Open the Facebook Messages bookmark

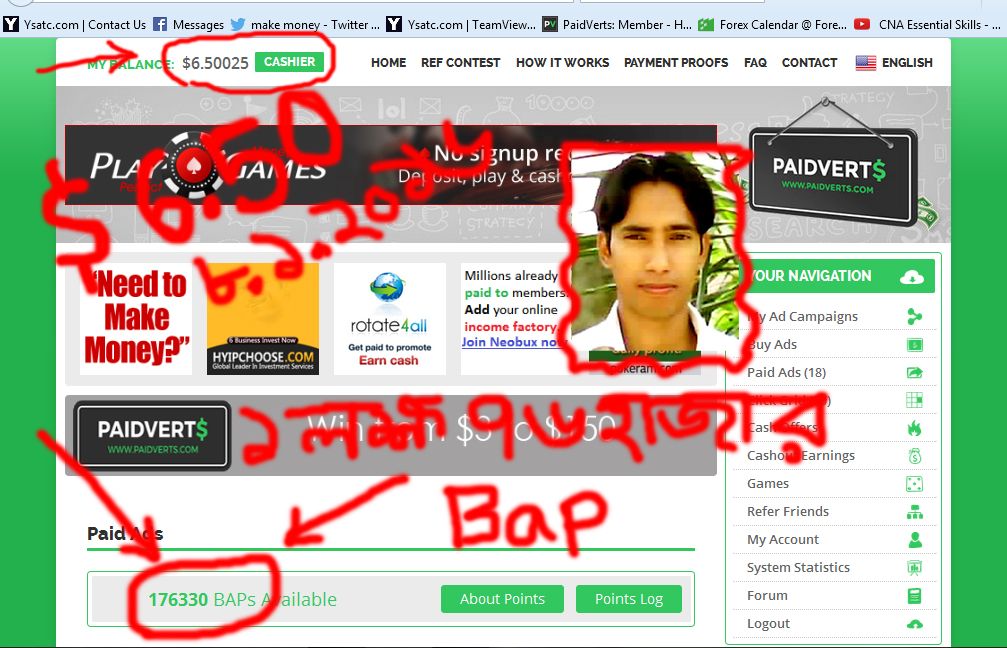[x=188, y=25]
